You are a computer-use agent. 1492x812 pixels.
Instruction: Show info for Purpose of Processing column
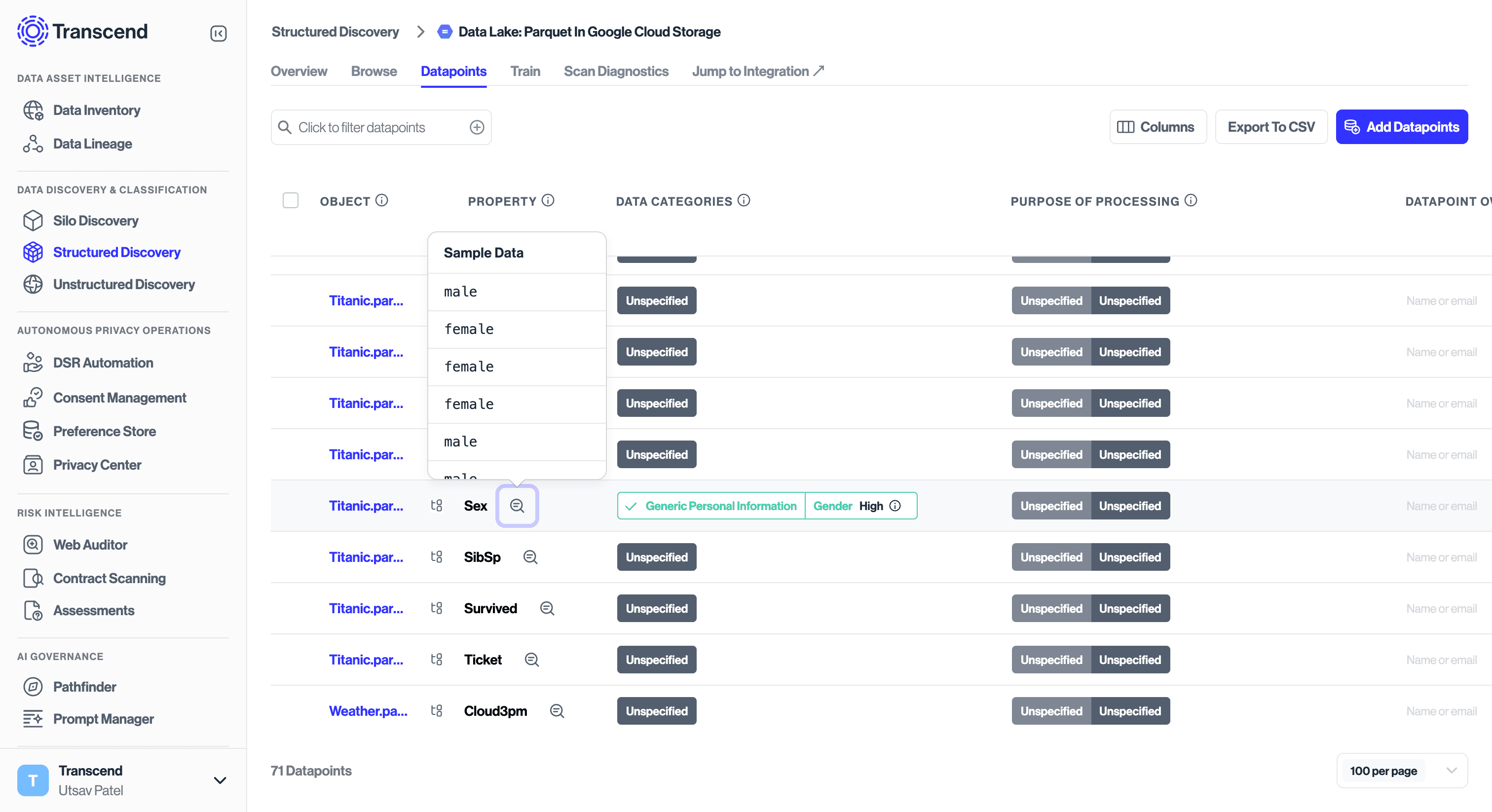(1191, 200)
